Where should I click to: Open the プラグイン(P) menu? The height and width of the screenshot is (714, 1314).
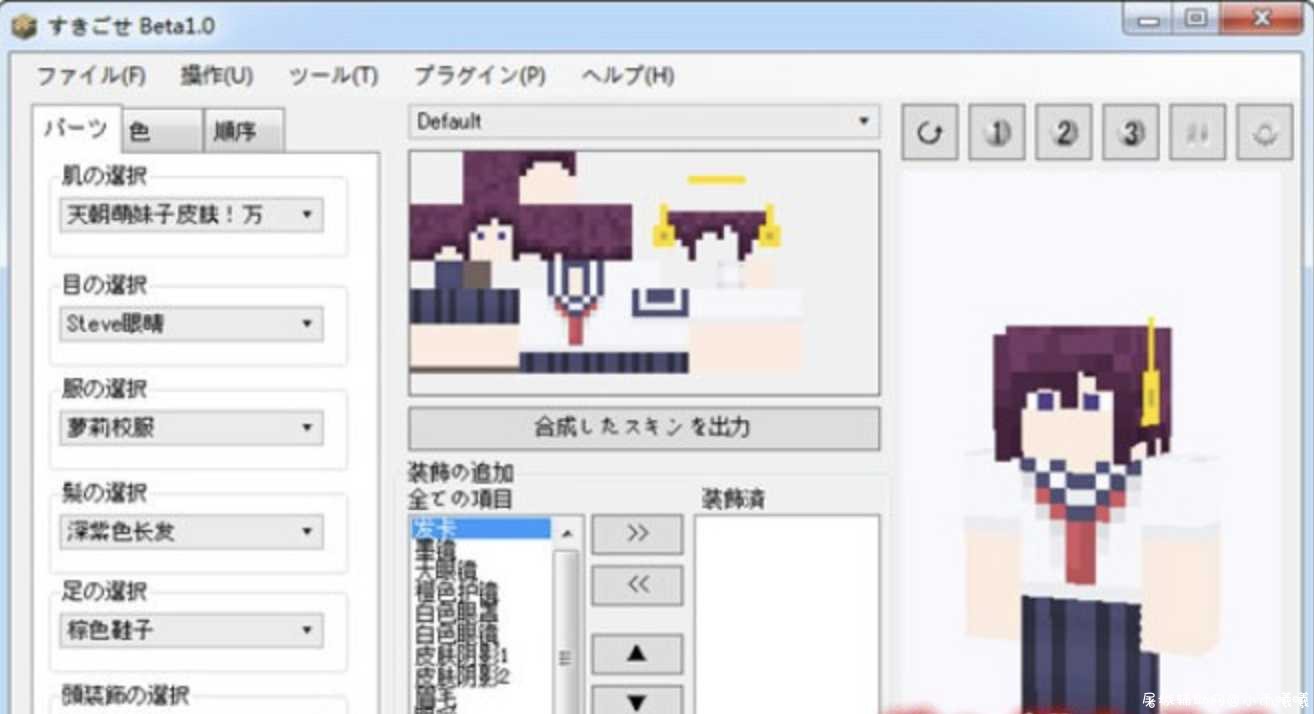(480, 76)
